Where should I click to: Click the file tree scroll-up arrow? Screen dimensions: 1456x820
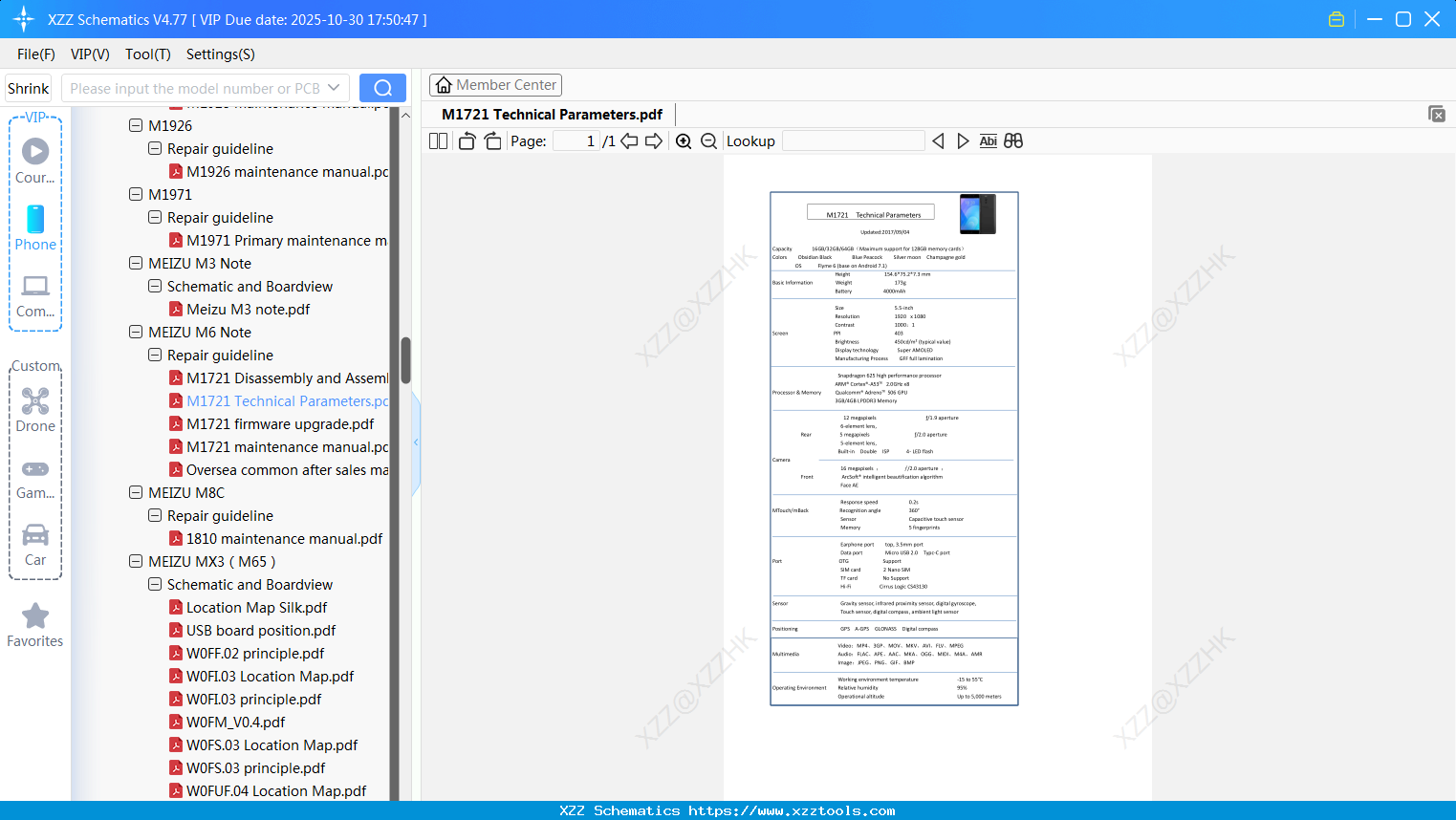point(405,115)
